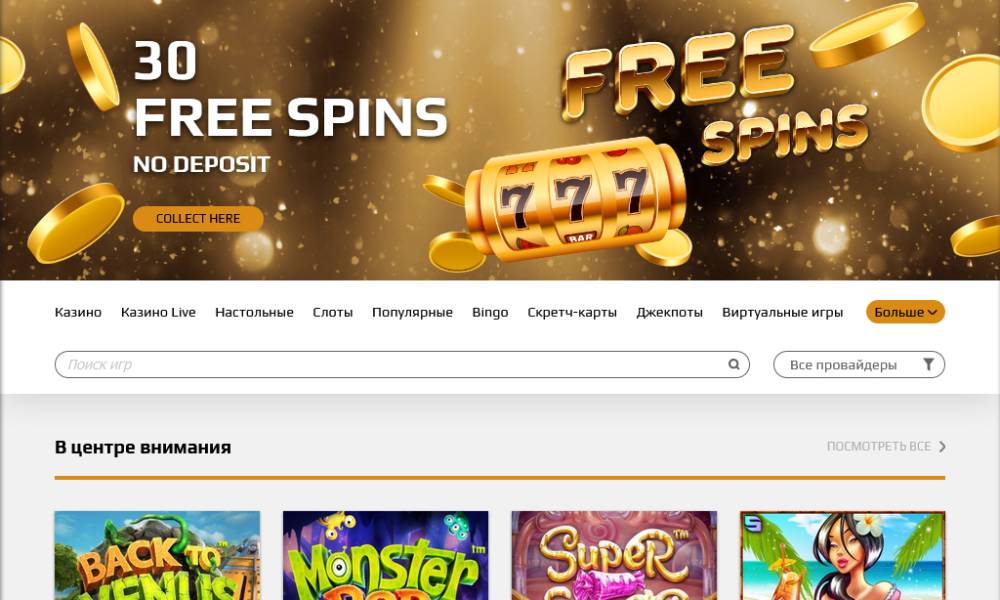This screenshot has width=1000, height=600.
Task: Open the Back to Venus game thumbnail
Action: coord(157,555)
